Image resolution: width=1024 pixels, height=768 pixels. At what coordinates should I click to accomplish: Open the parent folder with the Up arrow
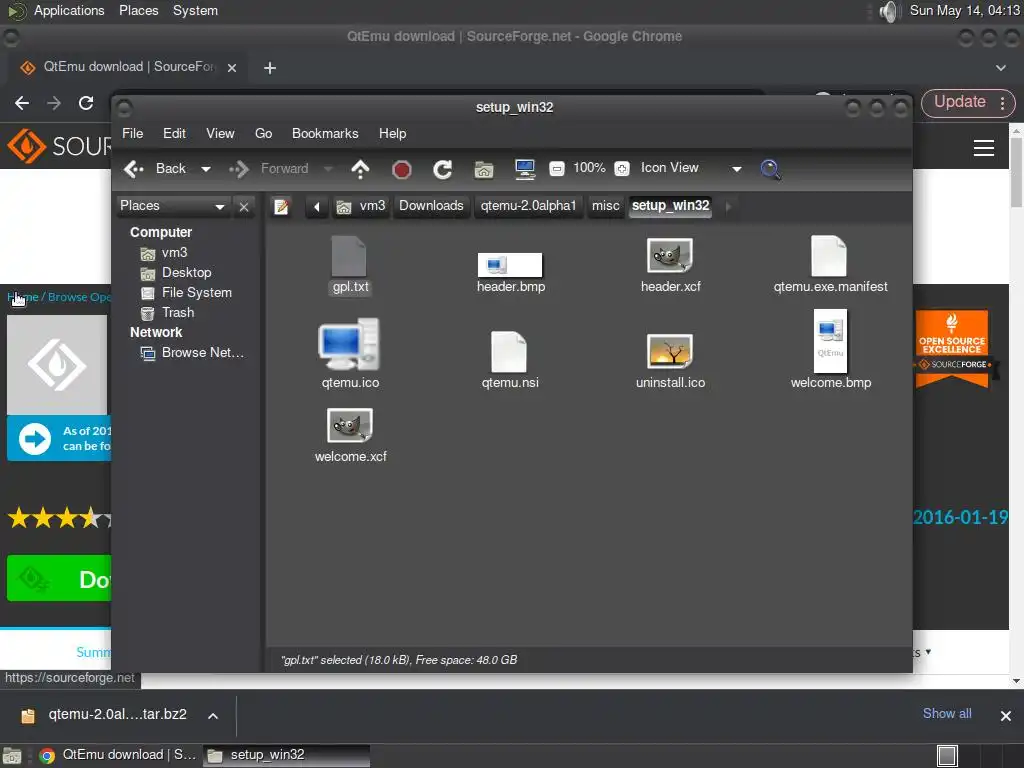360,169
